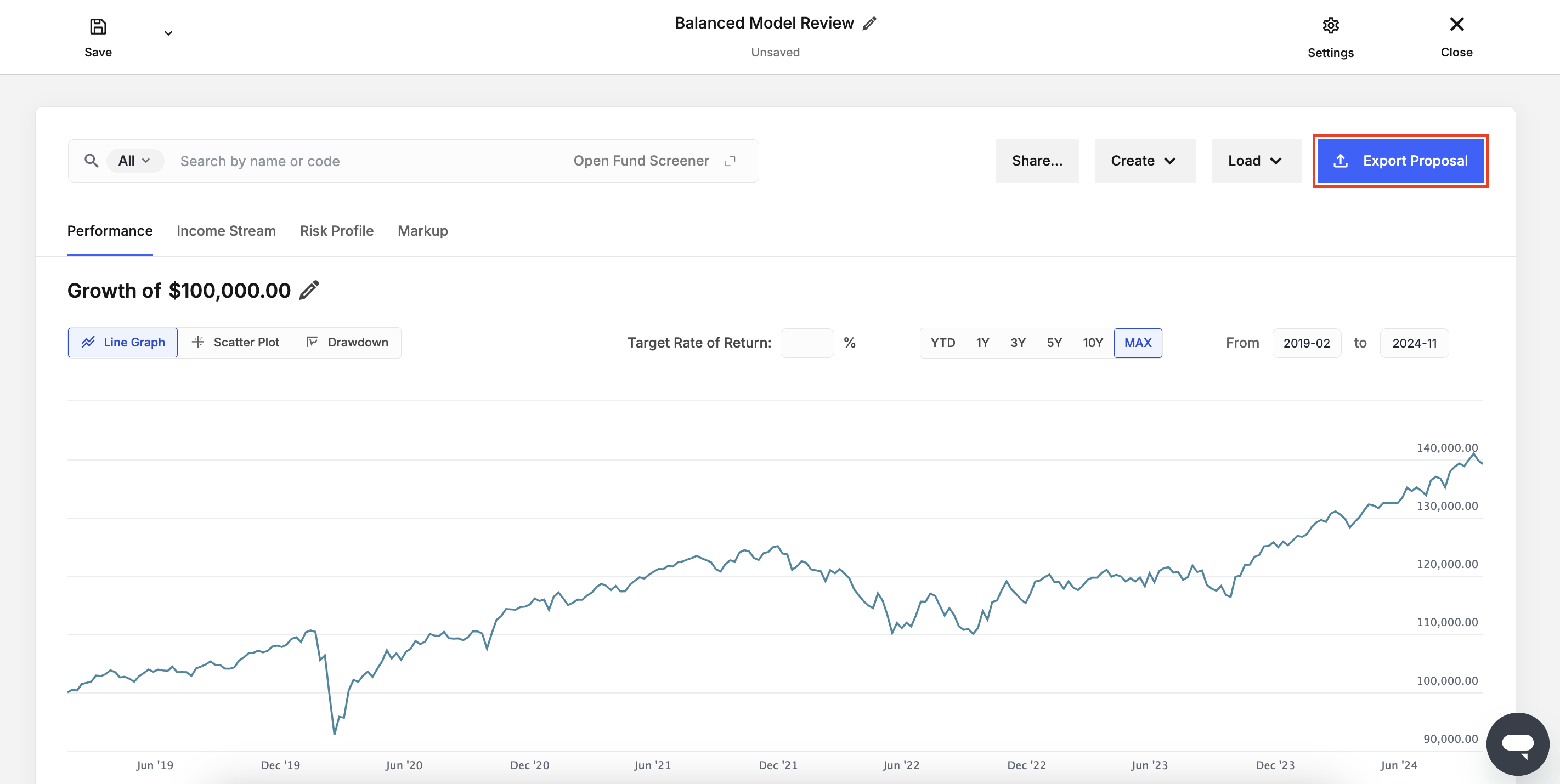This screenshot has height=784, width=1560.
Task: Click the Save disk icon
Action: [x=98, y=26]
